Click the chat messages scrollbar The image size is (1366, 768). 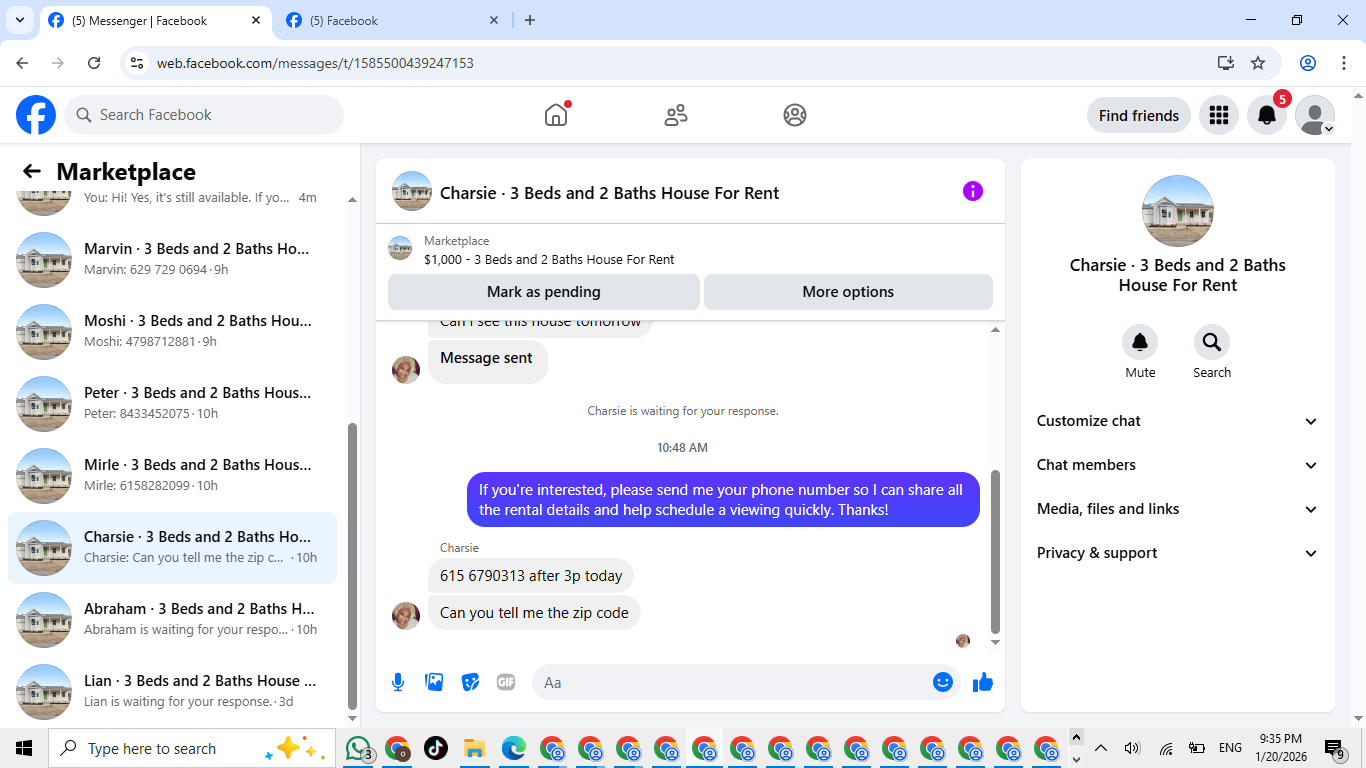point(995,552)
